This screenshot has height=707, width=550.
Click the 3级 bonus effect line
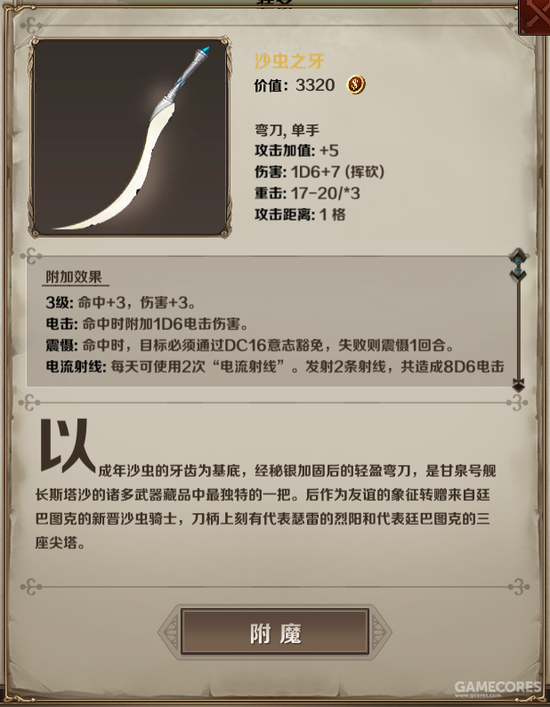[x=121, y=303]
